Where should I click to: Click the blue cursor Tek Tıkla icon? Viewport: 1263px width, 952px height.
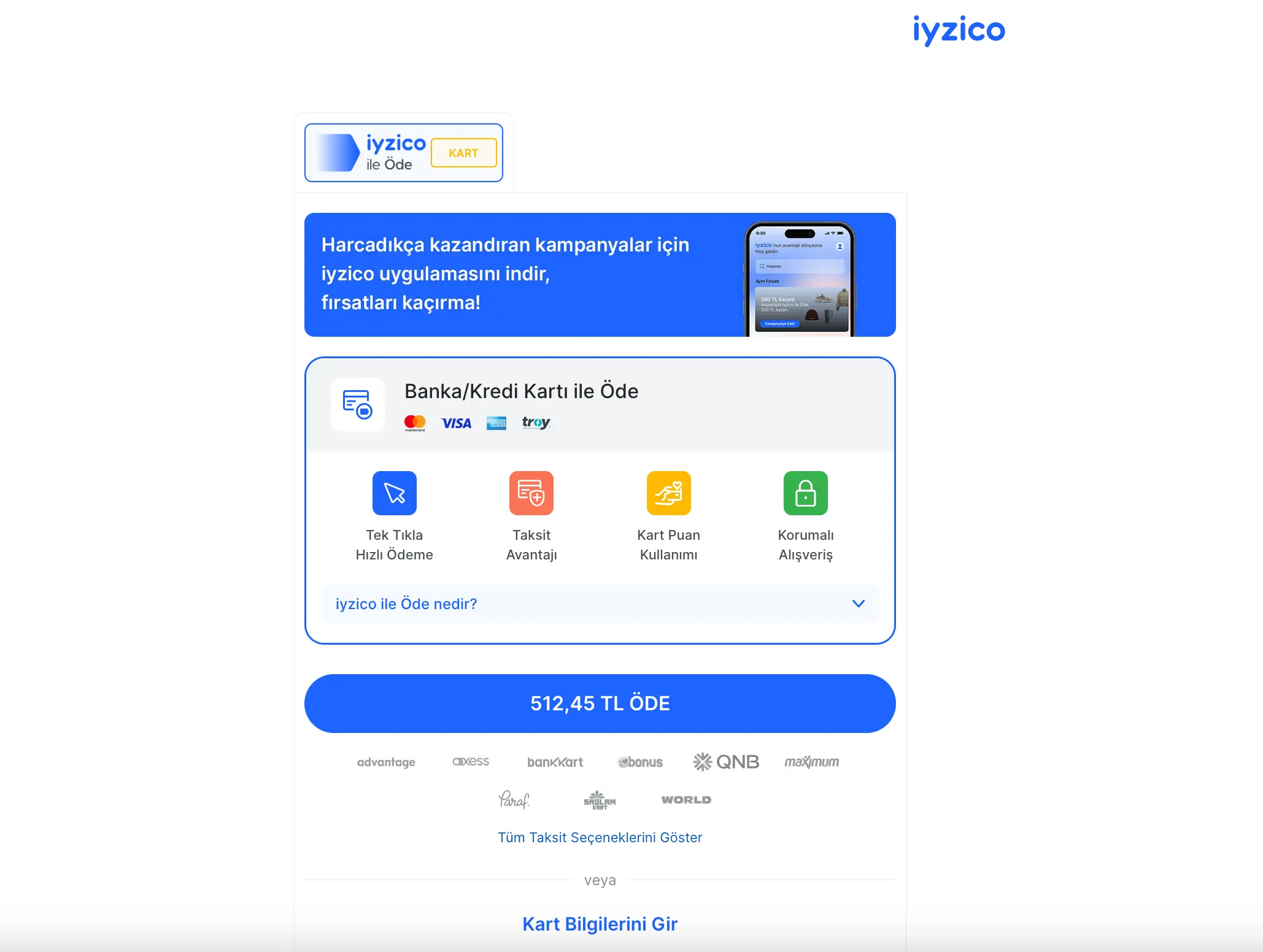click(395, 493)
